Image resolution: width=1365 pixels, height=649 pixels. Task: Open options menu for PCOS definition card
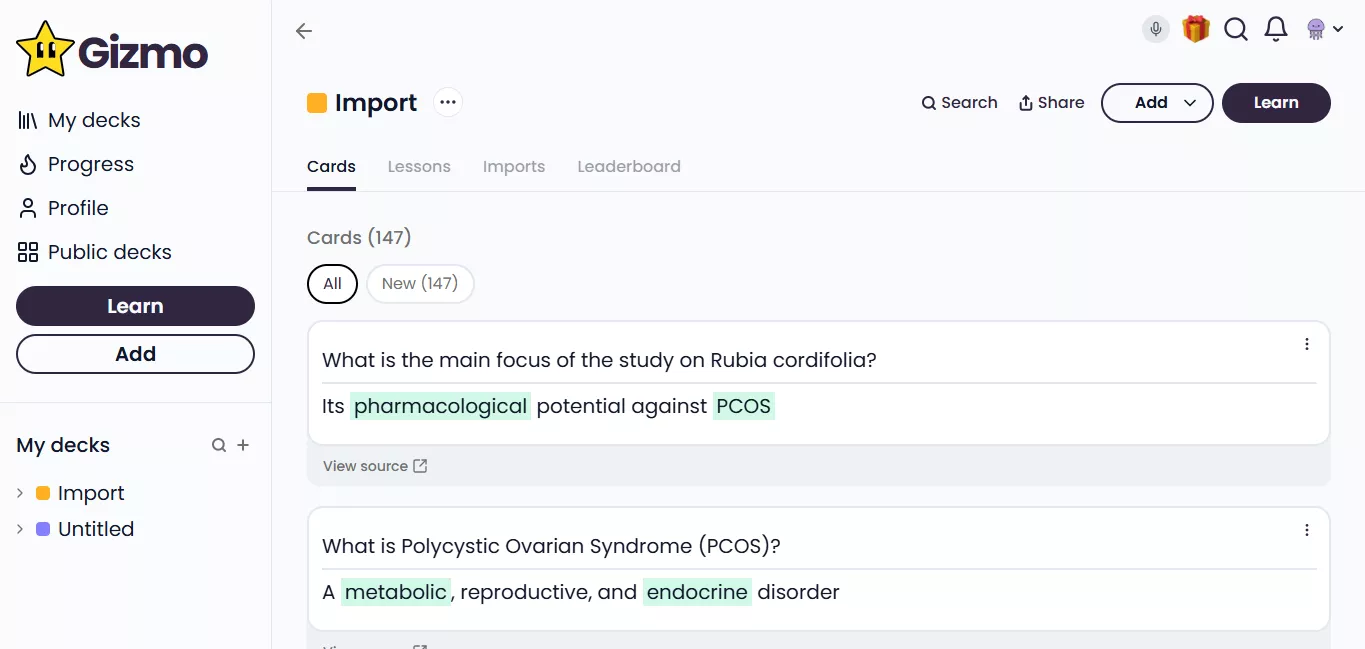1307,530
